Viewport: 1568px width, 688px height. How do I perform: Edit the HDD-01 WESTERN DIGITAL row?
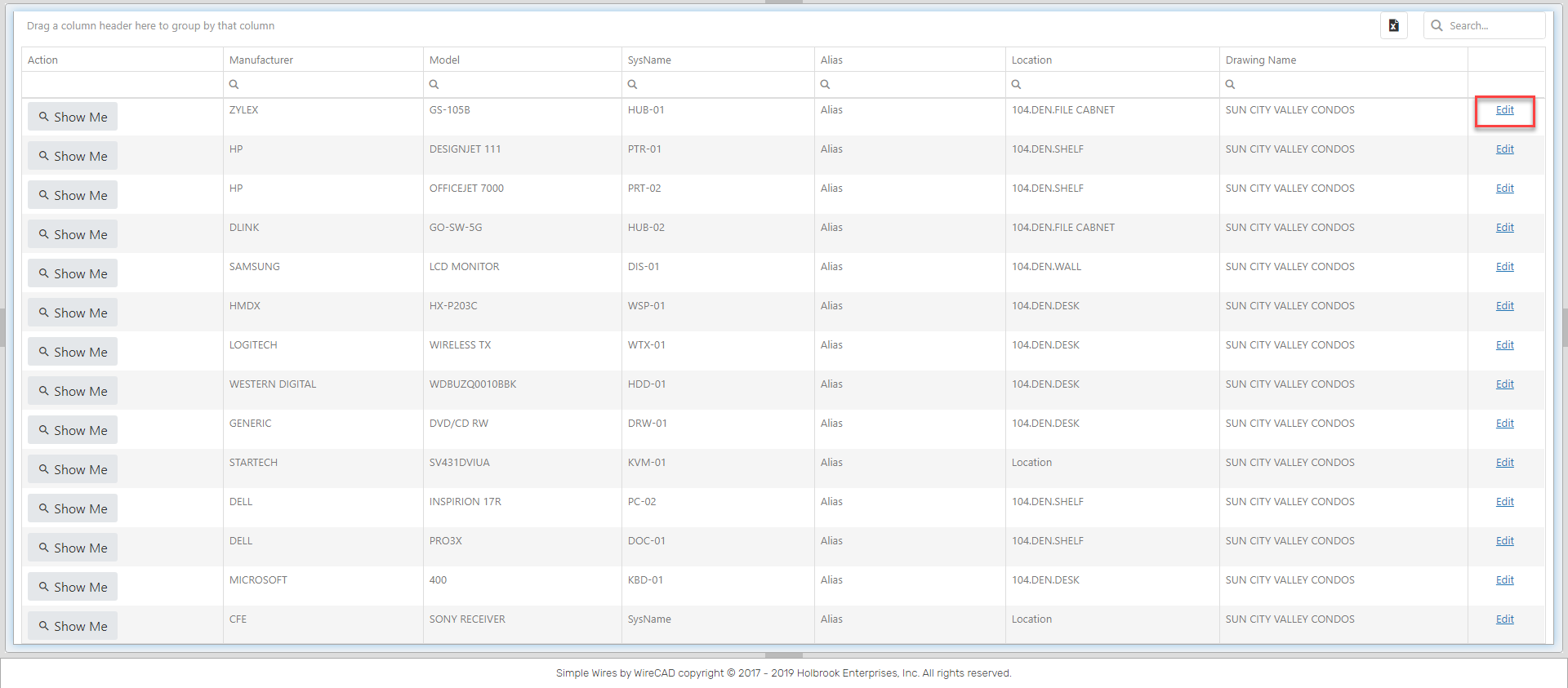[1504, 384]
